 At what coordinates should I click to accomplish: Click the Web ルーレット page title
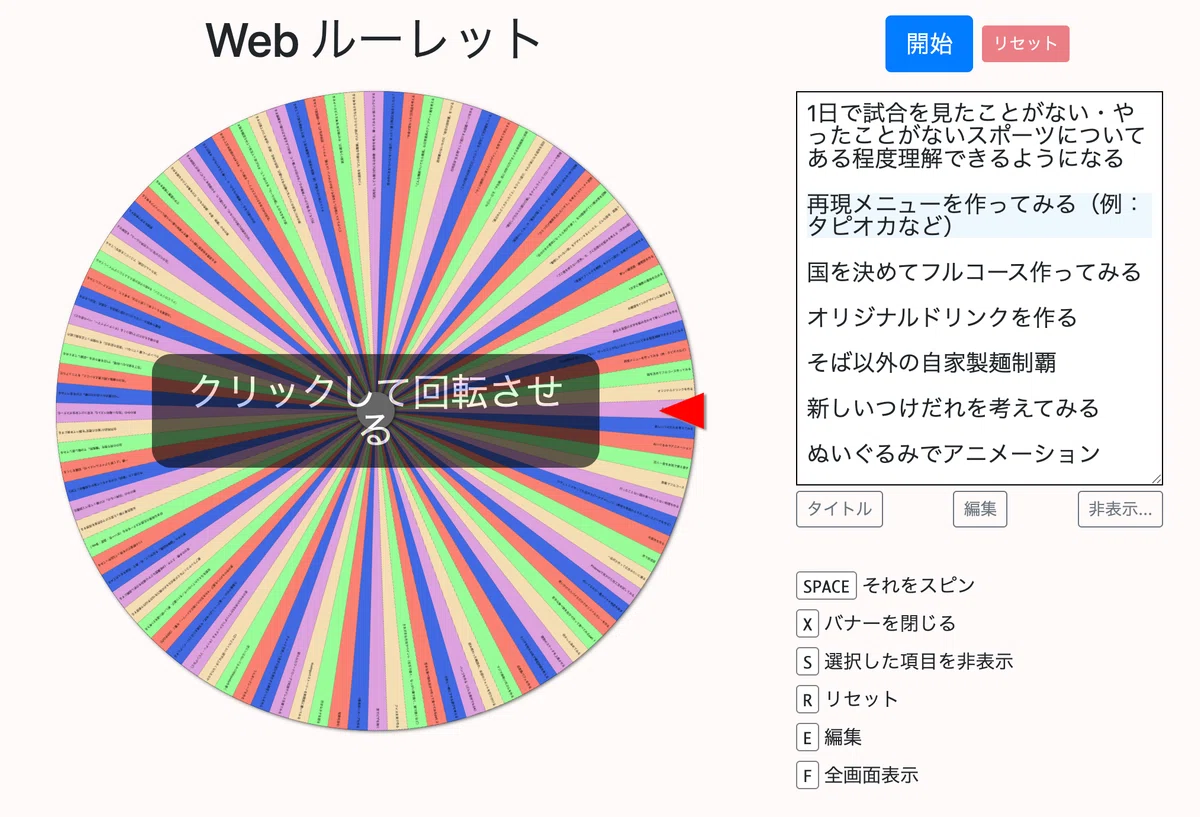[x=374, y=41]
